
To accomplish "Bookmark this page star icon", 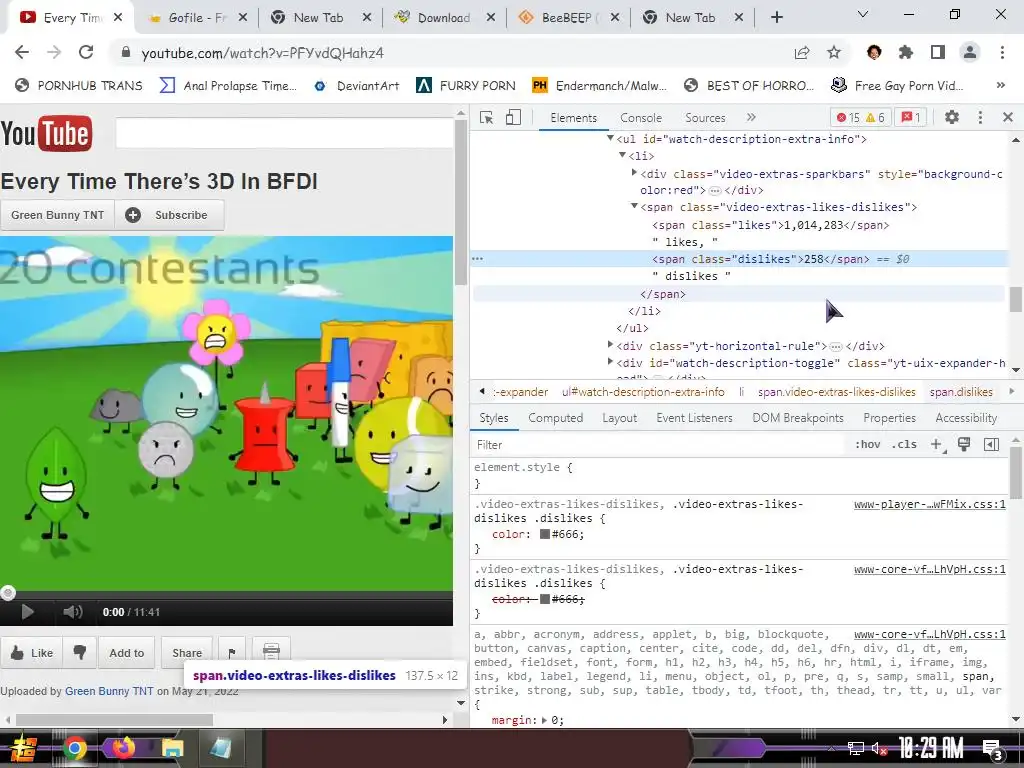I will (x=834, y=52).
